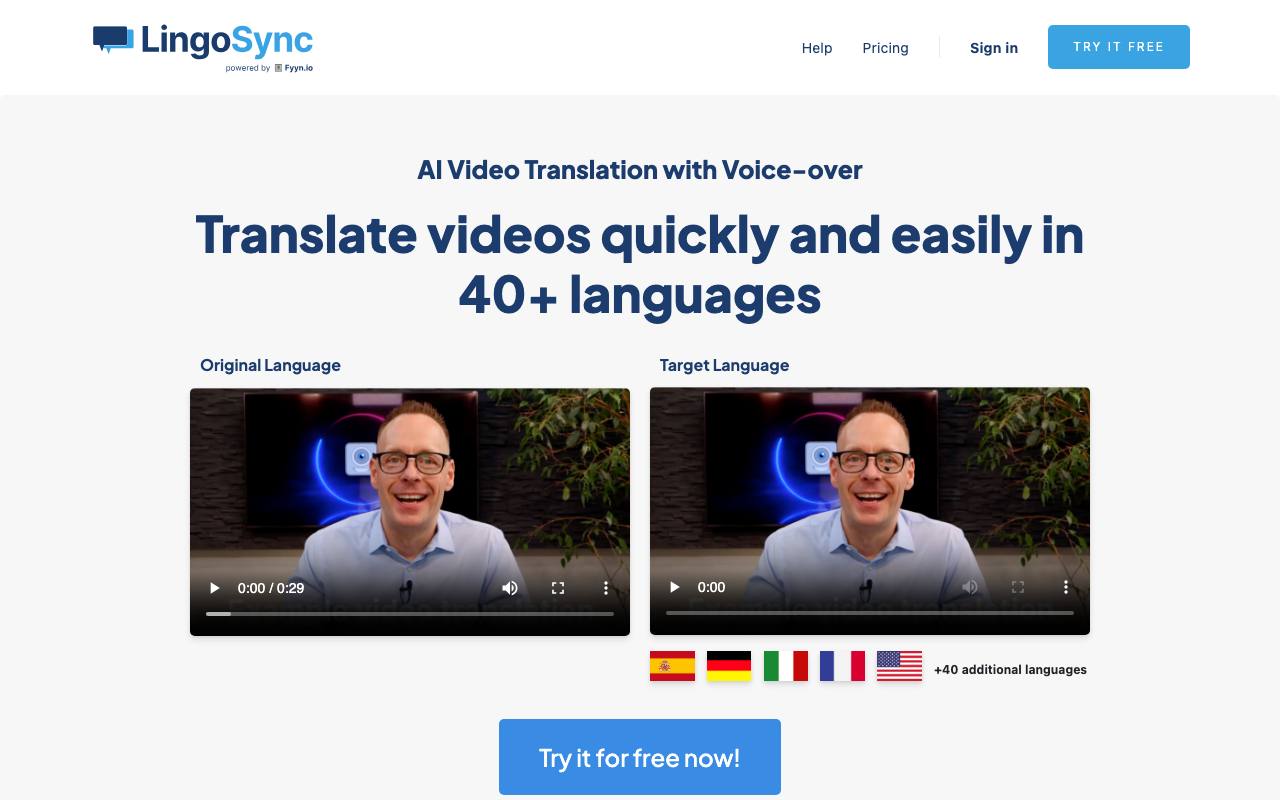Click the 'Try it for free now!' button
The width and height of the screenshot is (1280, 800).
(x=640, y=757)
